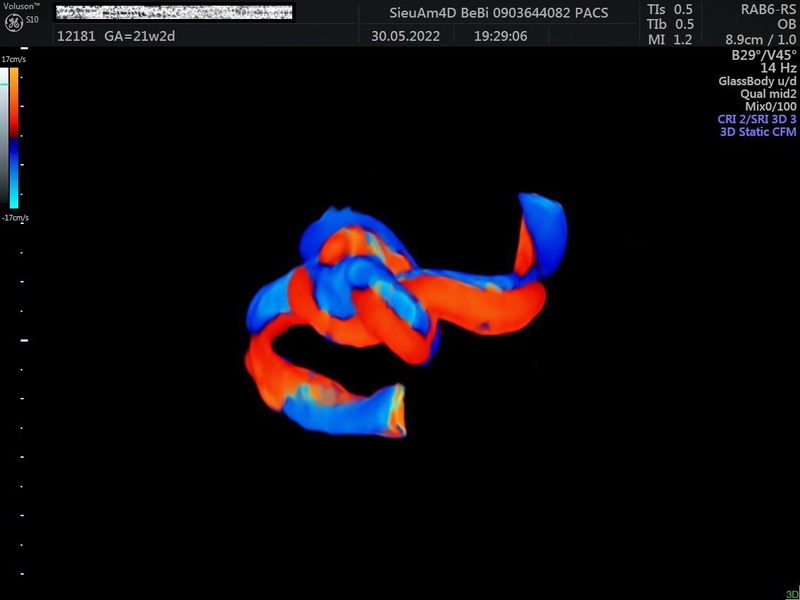Click the knotted umbilical cord 3D rendering
Screen dimensions: 800x600
[400, 310]
